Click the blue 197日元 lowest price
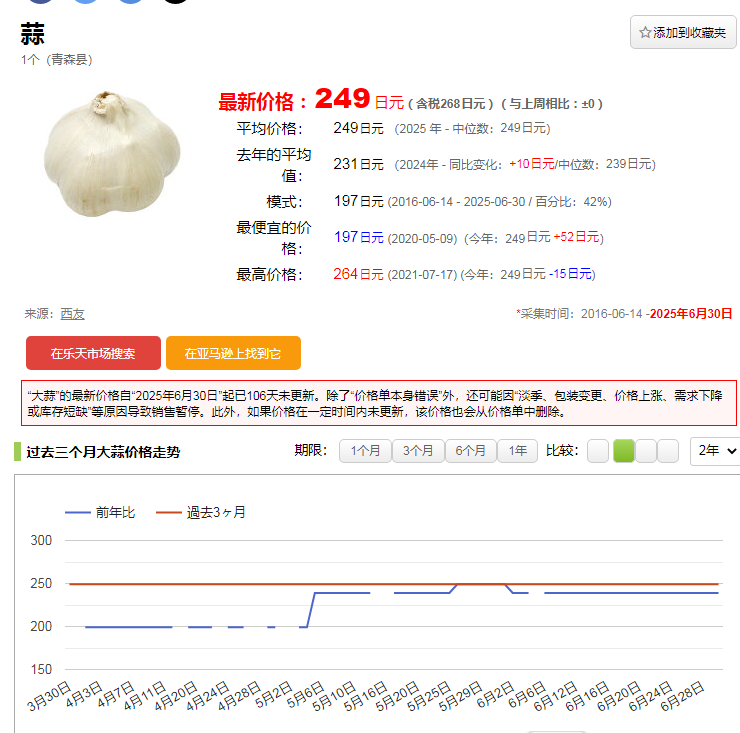 pos(359,237)
